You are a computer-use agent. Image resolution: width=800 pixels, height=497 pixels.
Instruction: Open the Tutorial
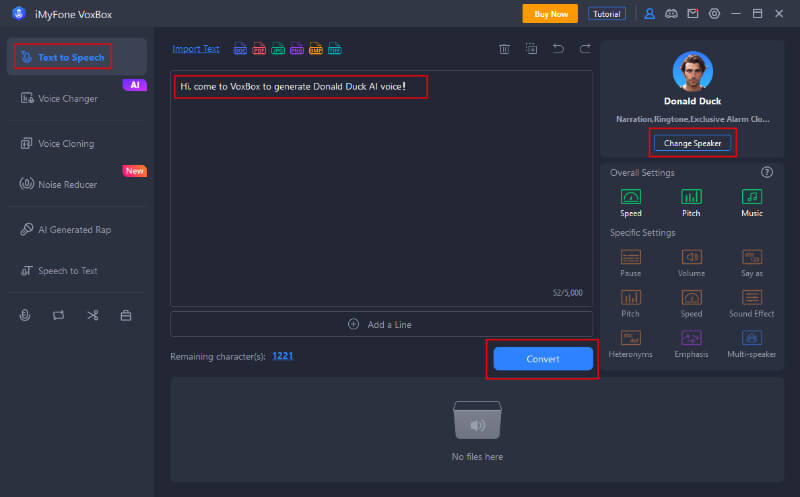click(x=606, y=14)
